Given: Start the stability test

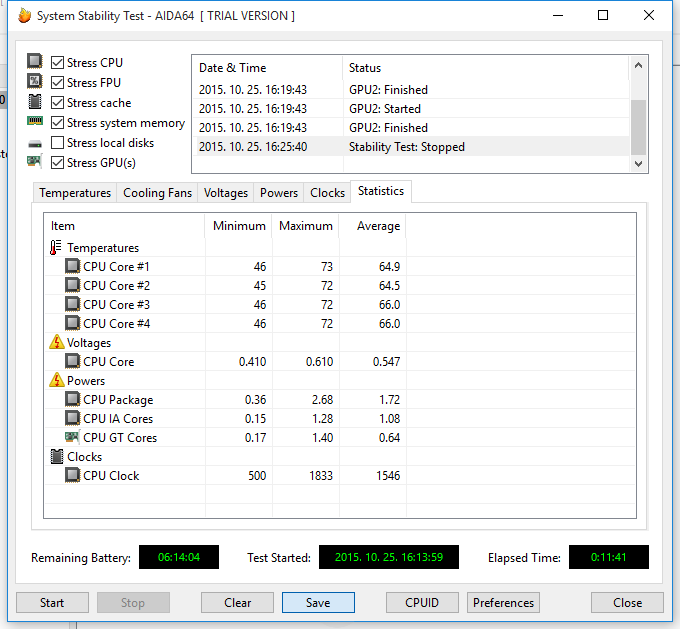Looking at the screenshot, I should pyautogui.click(x=52, y=603).
